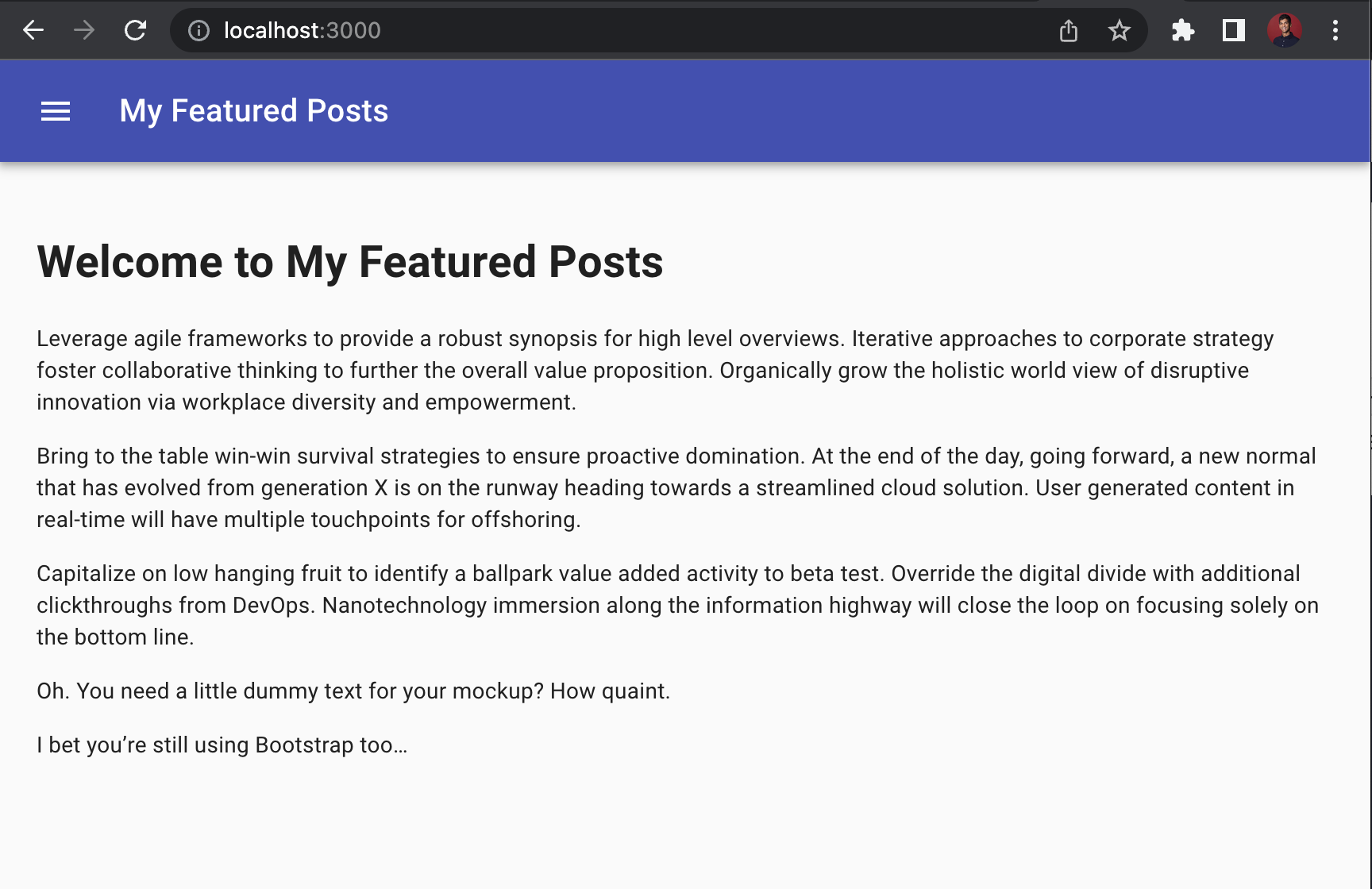The height and width of the screenshot is (889, 1372).
Task: Reload the localhost page
Action: (136, 30)
